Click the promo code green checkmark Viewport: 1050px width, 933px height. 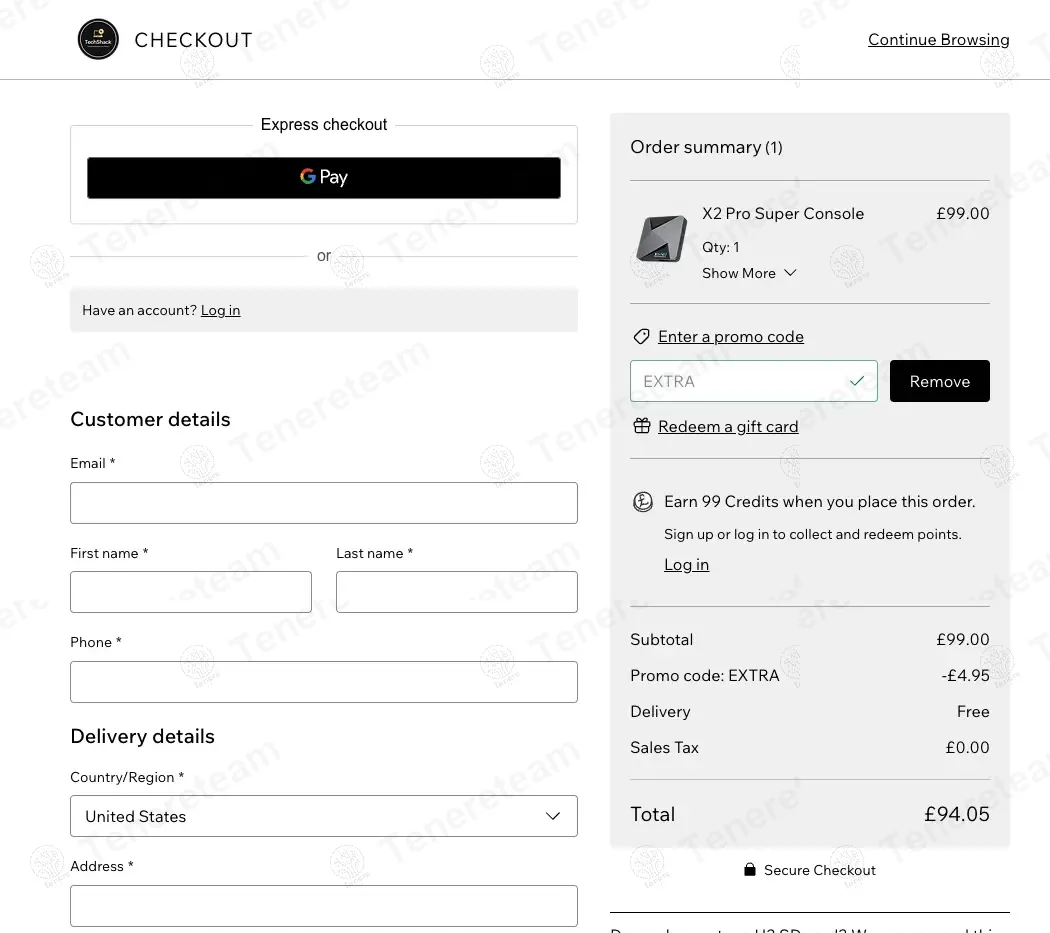857,381
